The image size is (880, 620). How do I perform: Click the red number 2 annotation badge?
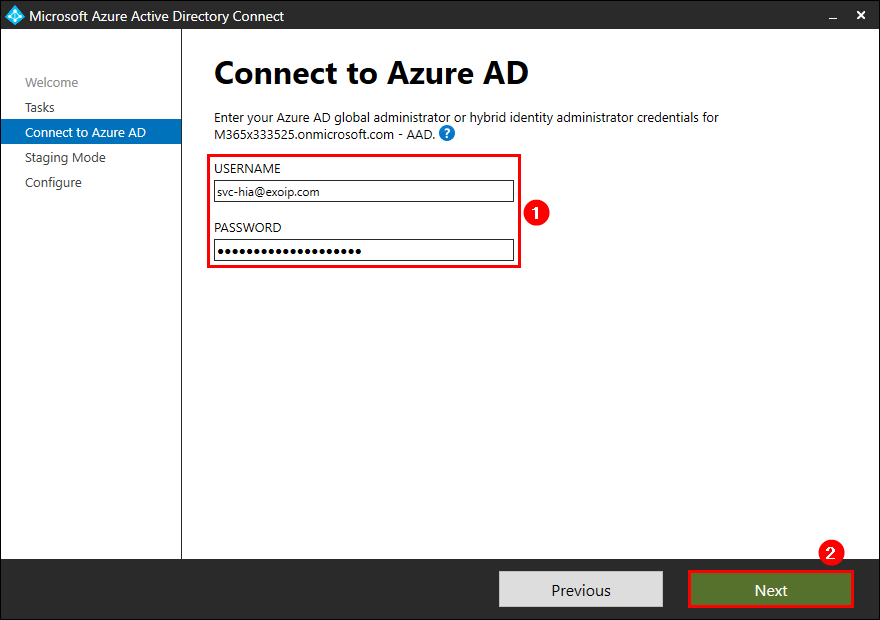coord(831,552)
